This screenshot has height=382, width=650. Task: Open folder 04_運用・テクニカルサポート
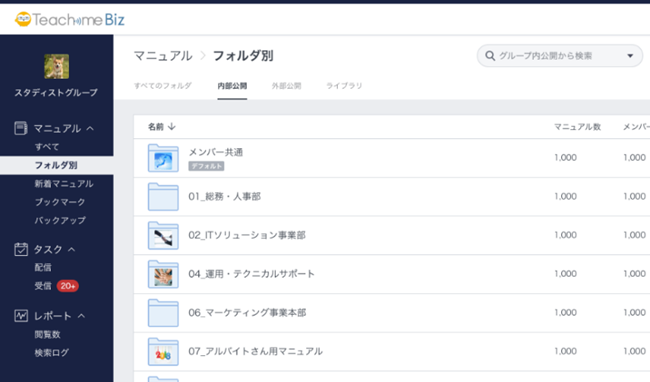click(252, 274)
